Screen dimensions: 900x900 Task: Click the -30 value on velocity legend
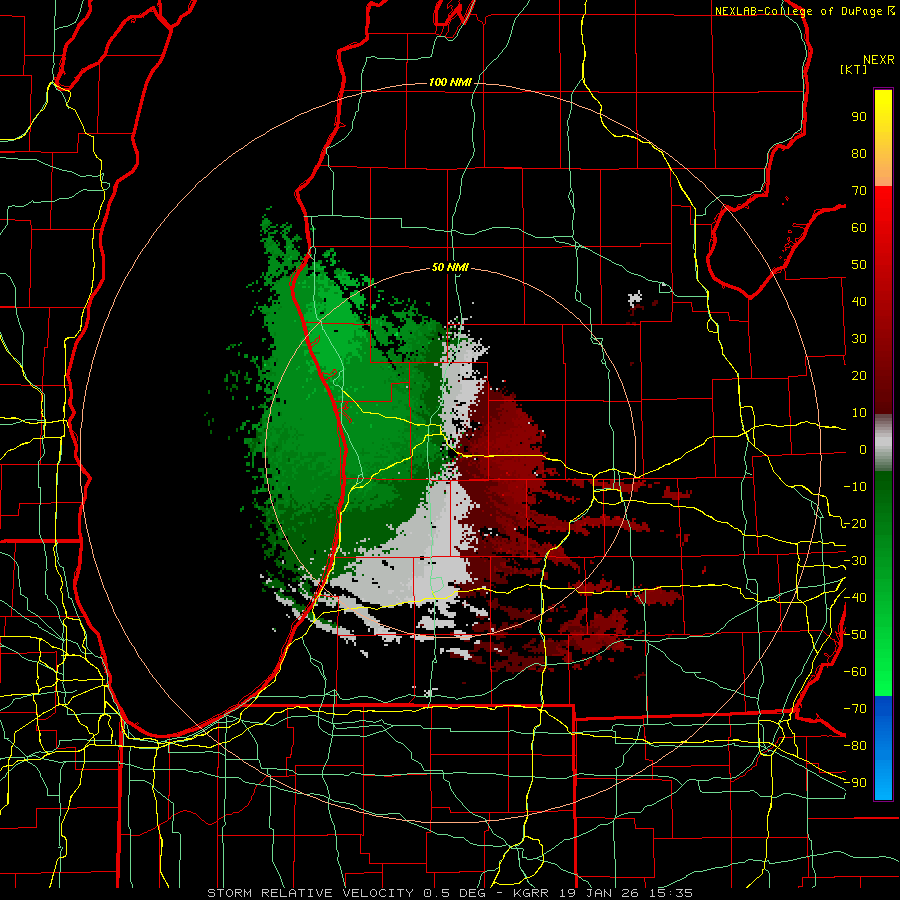tap(855, 561)
